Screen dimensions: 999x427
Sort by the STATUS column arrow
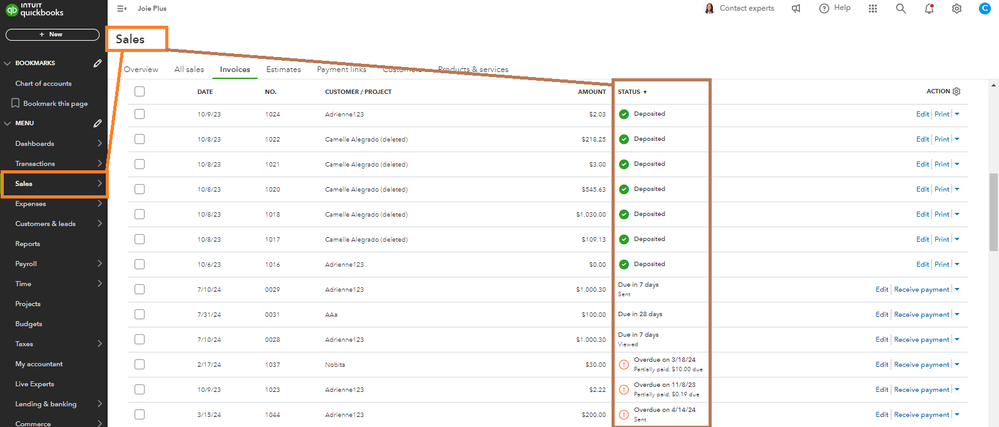pyautogui.click(x=645, y=92)
